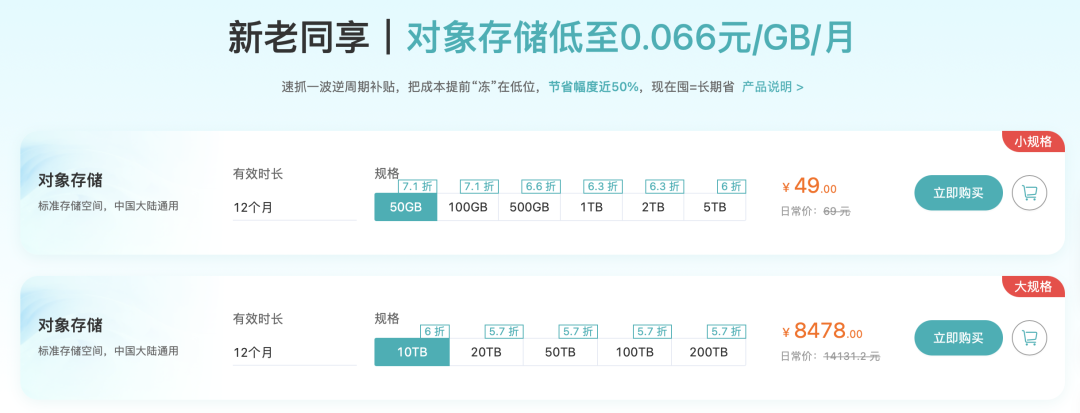Add large-spec object storage to cart

point(1029,338)
